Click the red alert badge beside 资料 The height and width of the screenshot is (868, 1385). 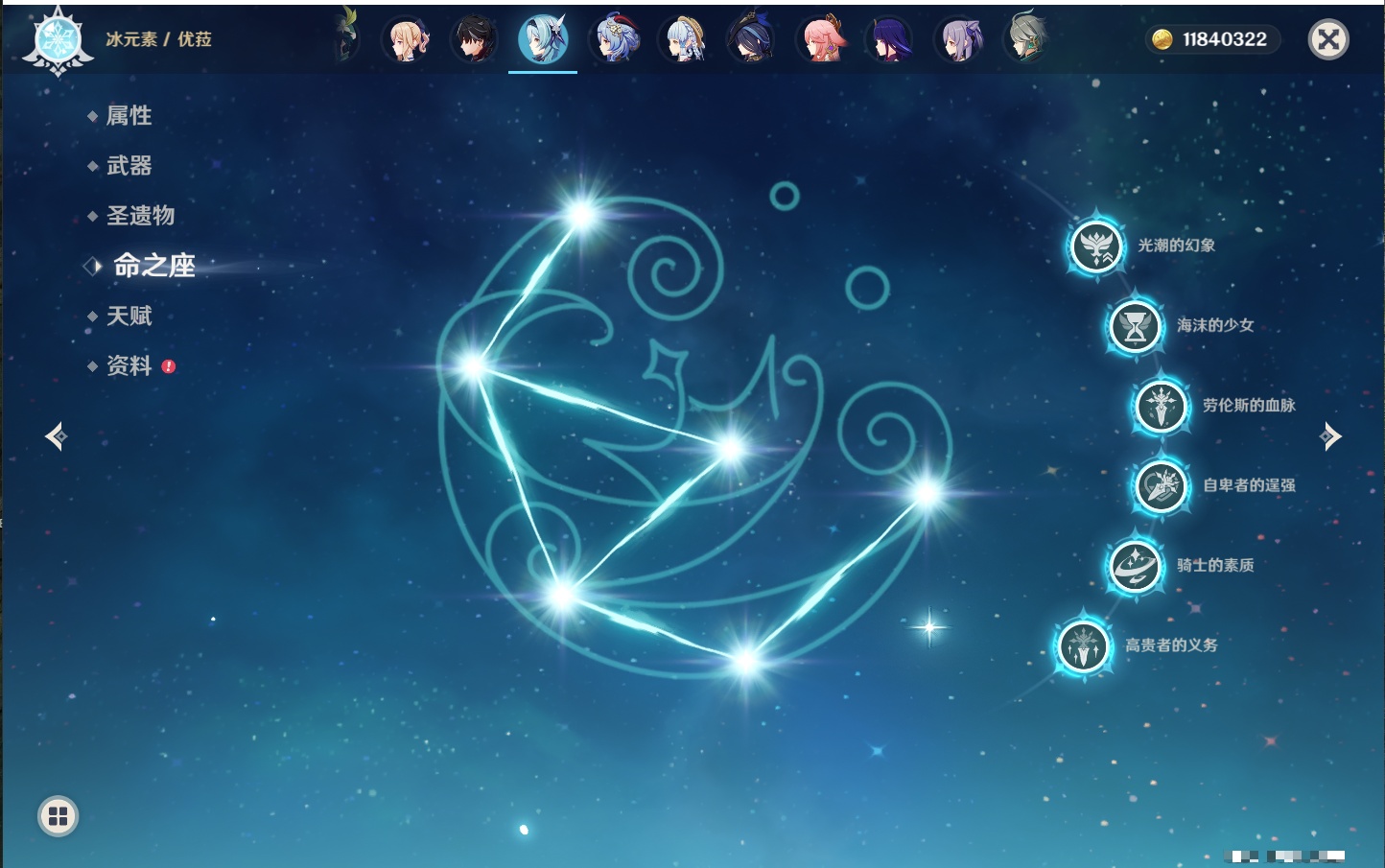[x=169, y=366]
